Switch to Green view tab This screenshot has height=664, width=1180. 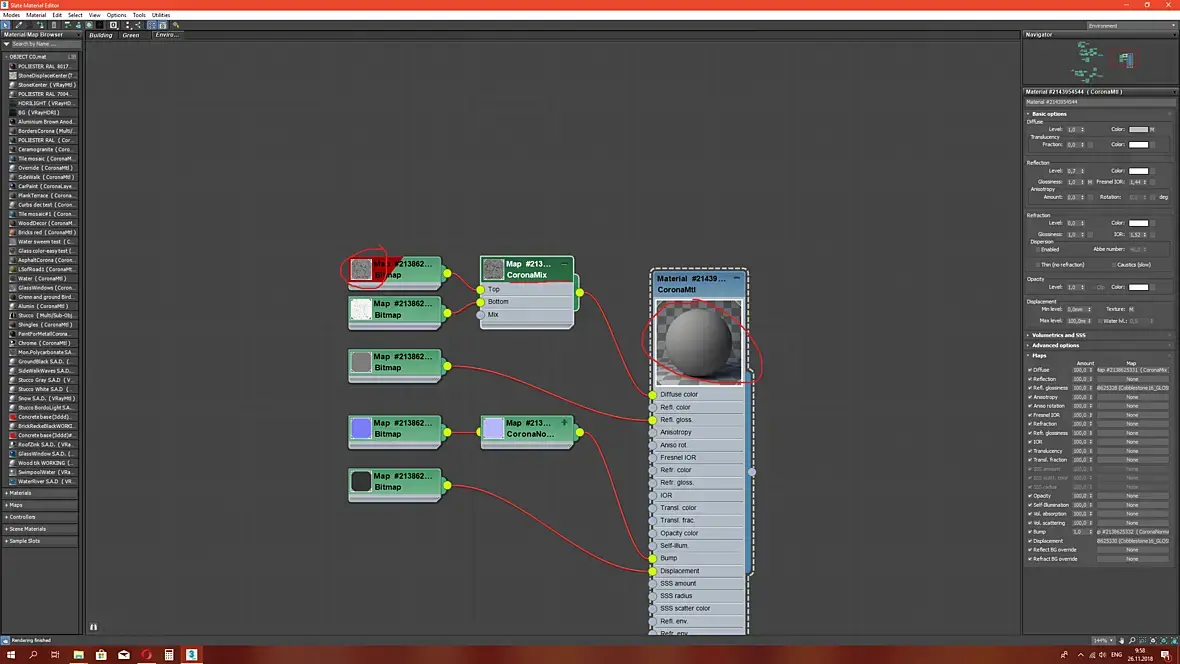[x=131, y=35]
